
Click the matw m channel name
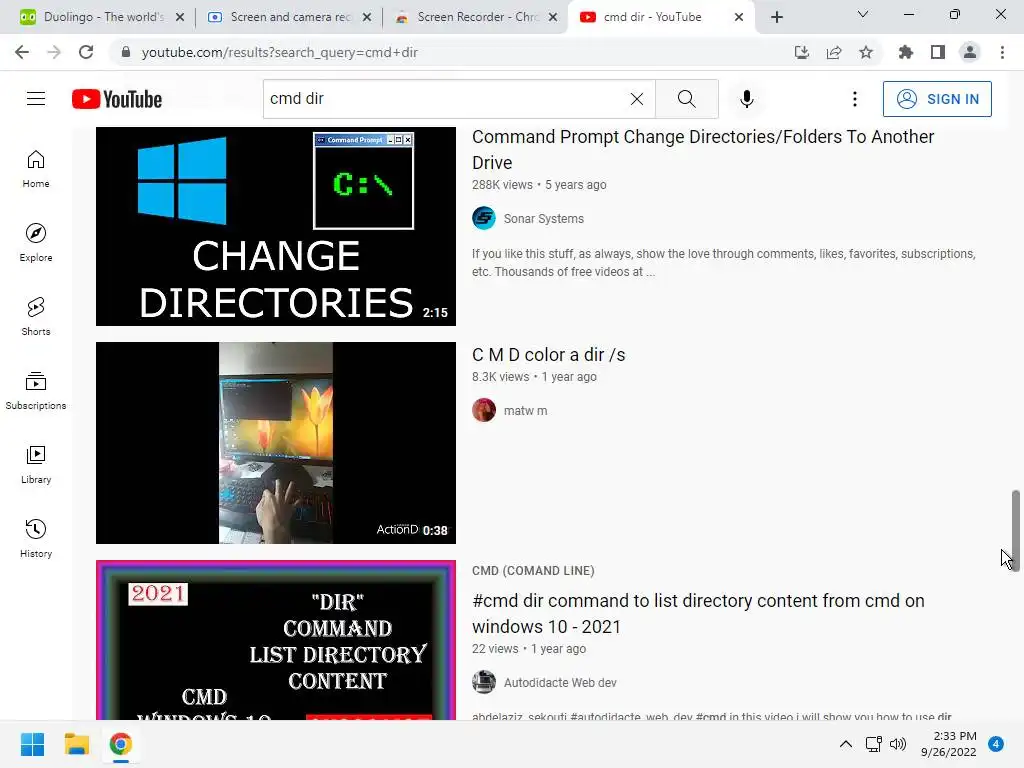[x=525, y=411]
